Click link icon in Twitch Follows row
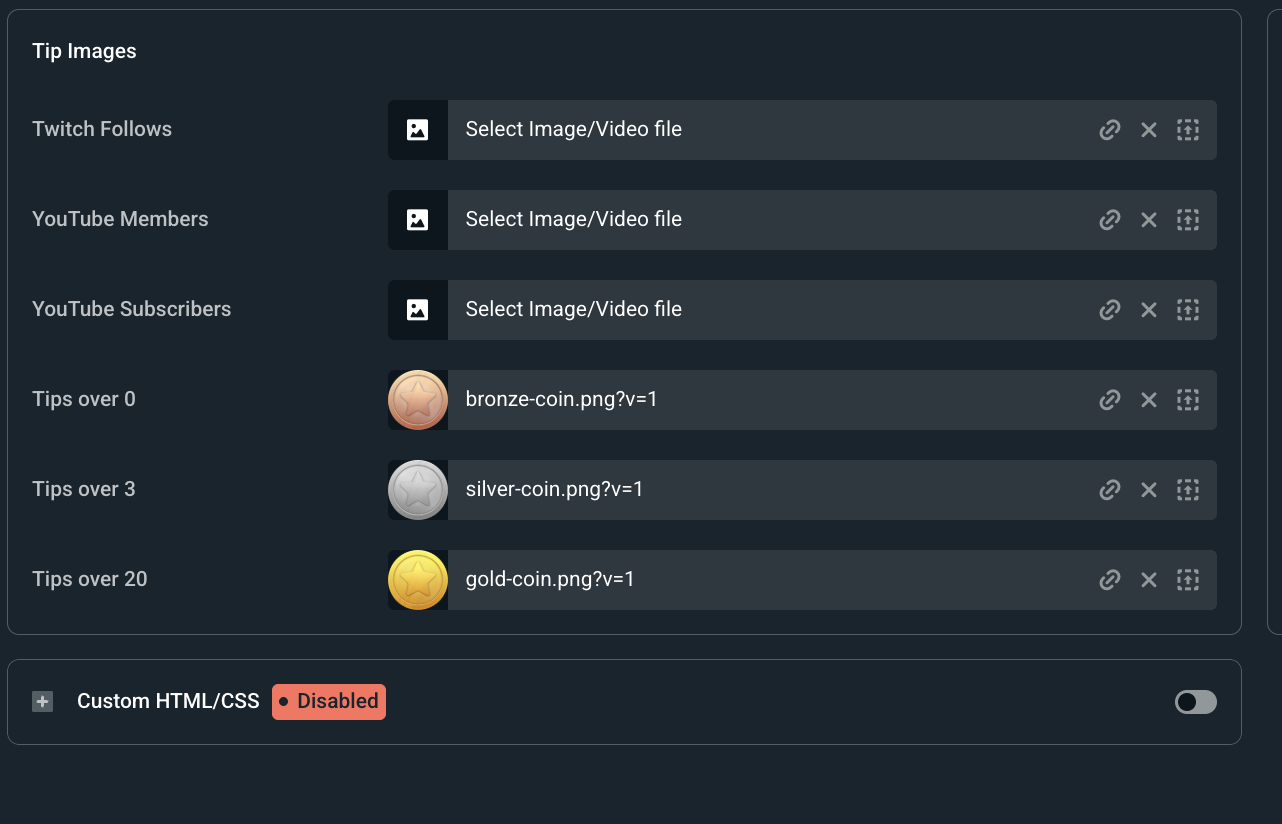The height and width of the screenshot is (824, 1282). [1109, 130]
